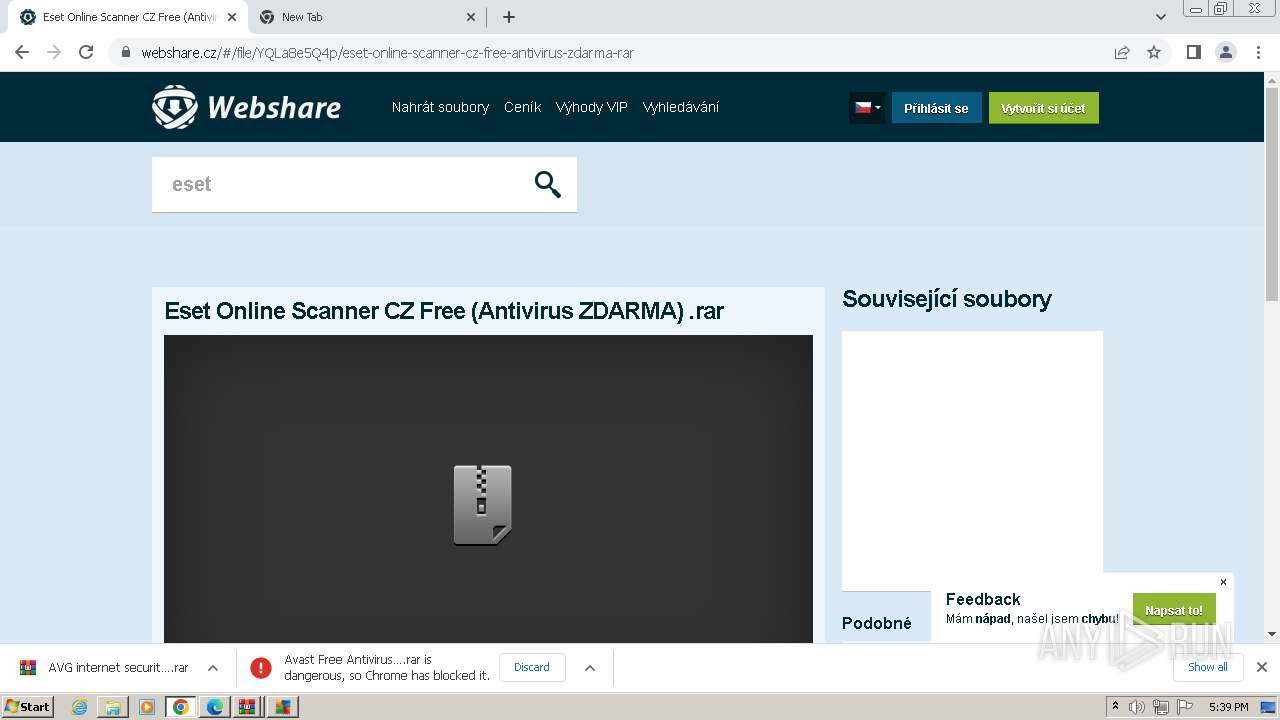The height and width of the screenshot is (720, 1280).
Task: Click the address bar URL
Action: (387, 53)
